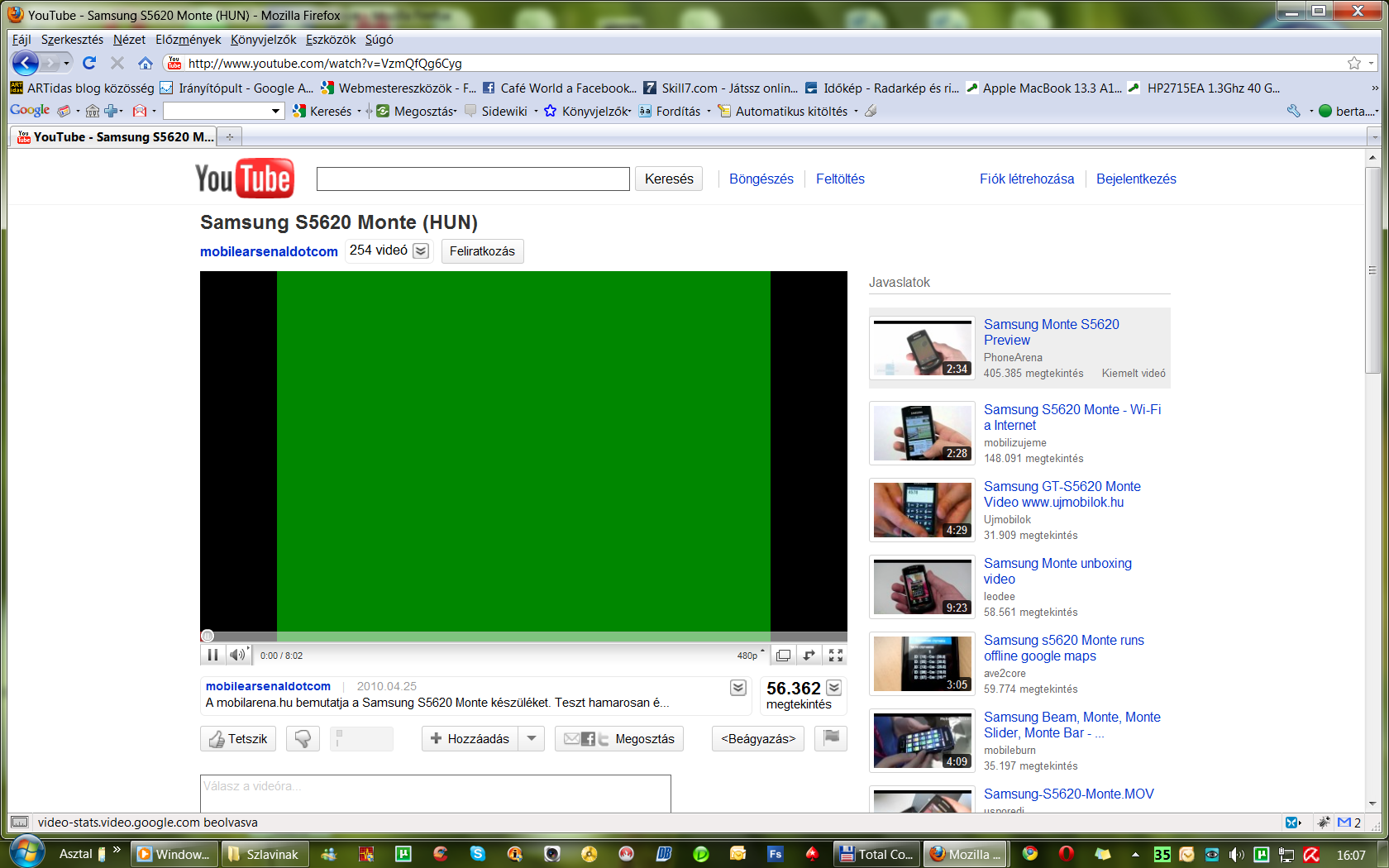
Task: Open the Google Toolbar search box dropdown
Action: coord(275,111)
